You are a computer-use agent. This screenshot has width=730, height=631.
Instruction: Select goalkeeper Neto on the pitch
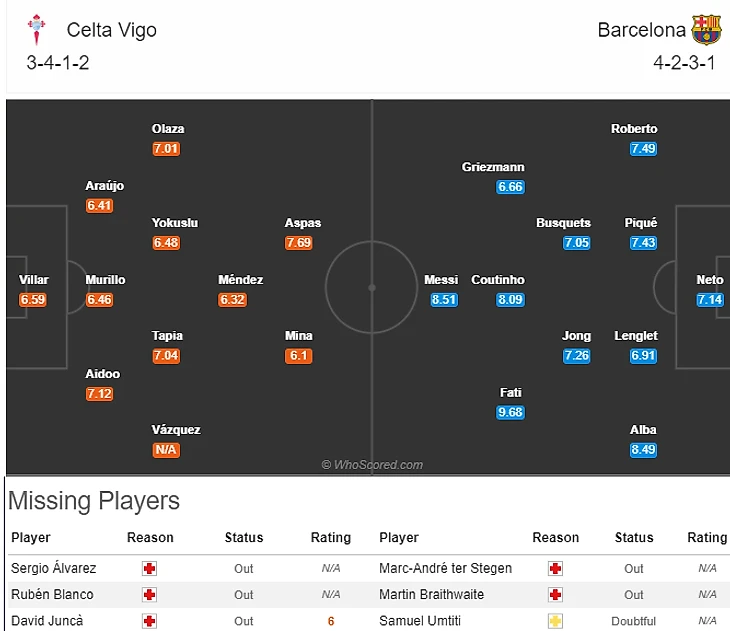710,280
